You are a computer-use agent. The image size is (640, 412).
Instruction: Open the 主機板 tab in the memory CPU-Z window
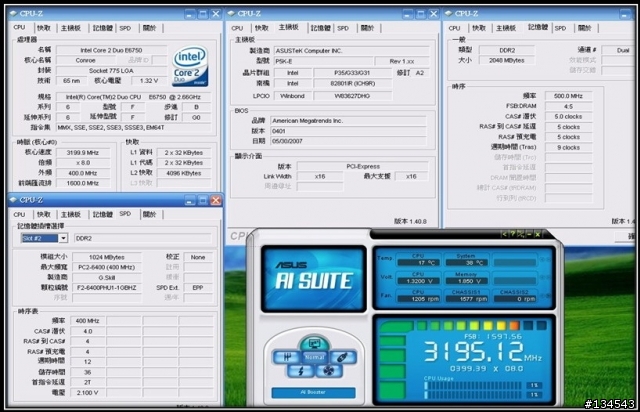506,28
